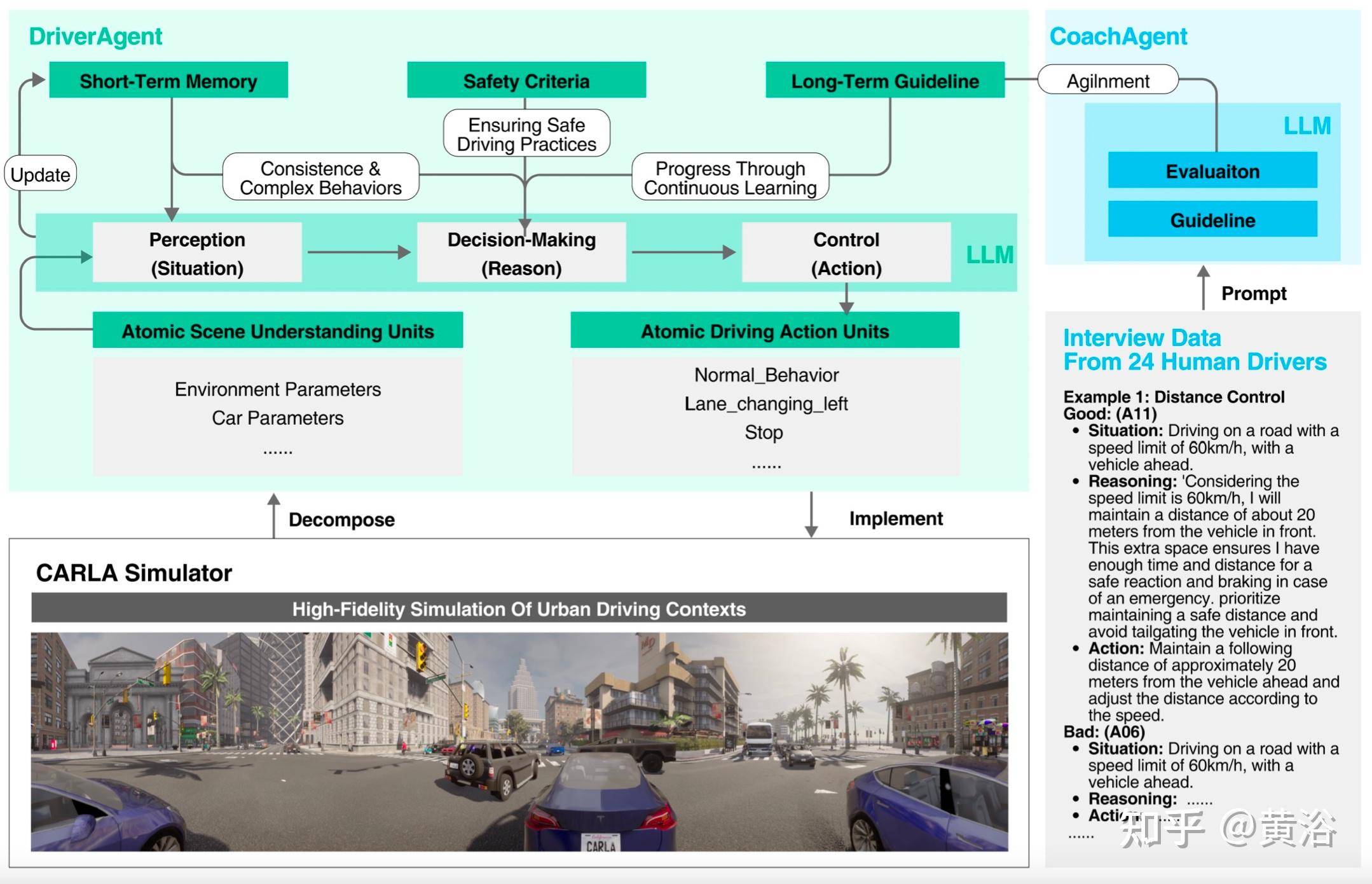Click Ensuring Safe Driving Practices bubble

[x=526, y=134]
